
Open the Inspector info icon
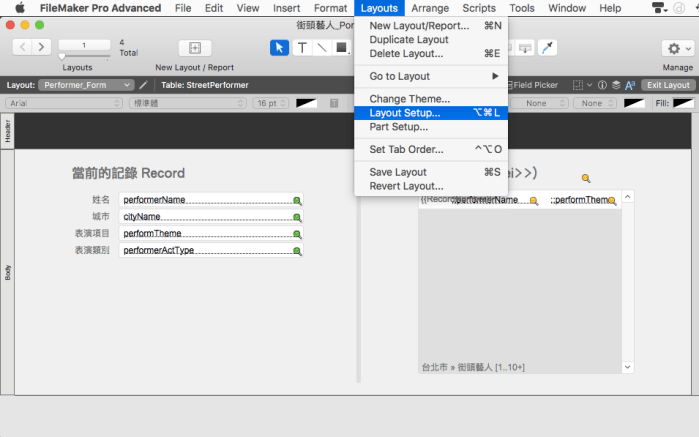click(x=602, y=85)
